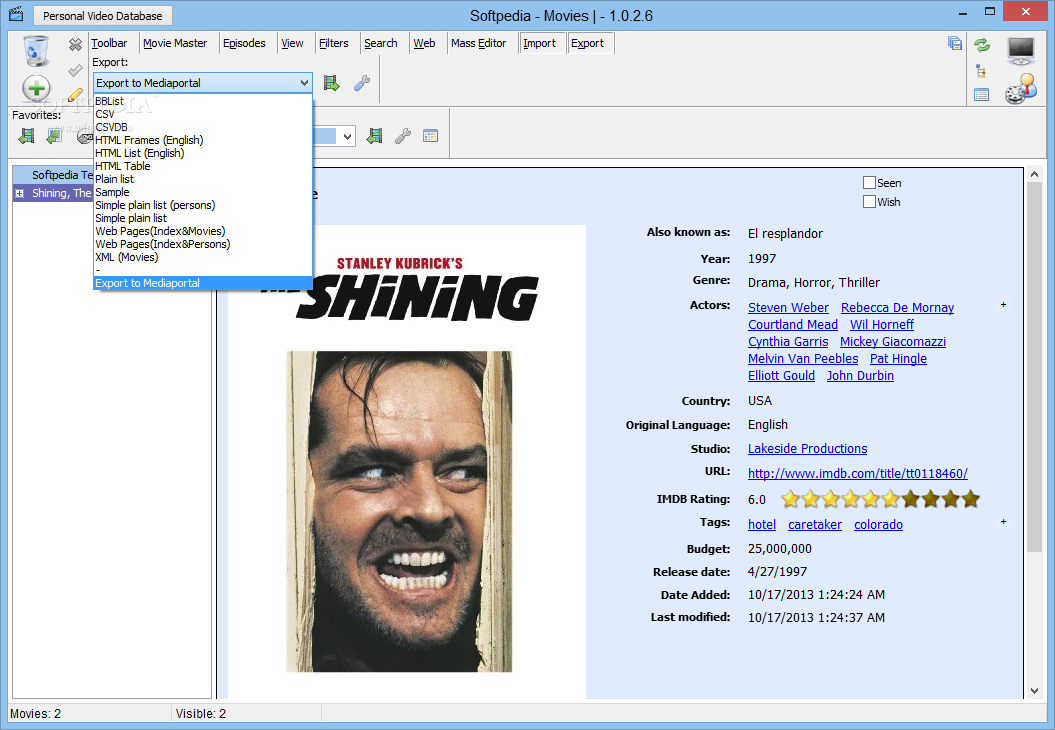Switch to Movie Master tab
The height and width of the screenshot is (730, 1055).
(175, 43)
